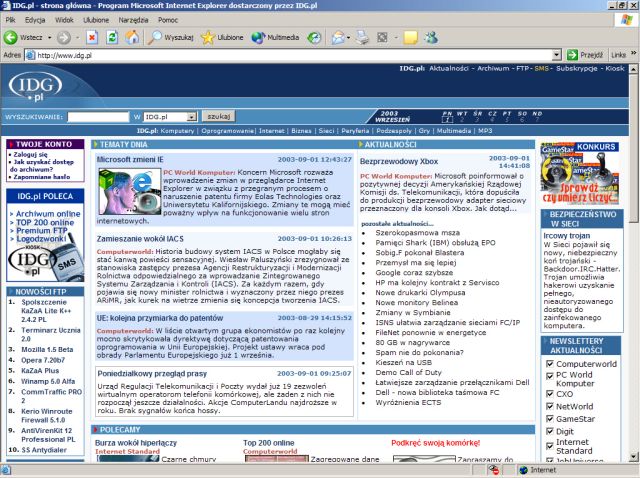Click the Windows flag logo
The height and width of the screenshot is (478, 640).
627,20
